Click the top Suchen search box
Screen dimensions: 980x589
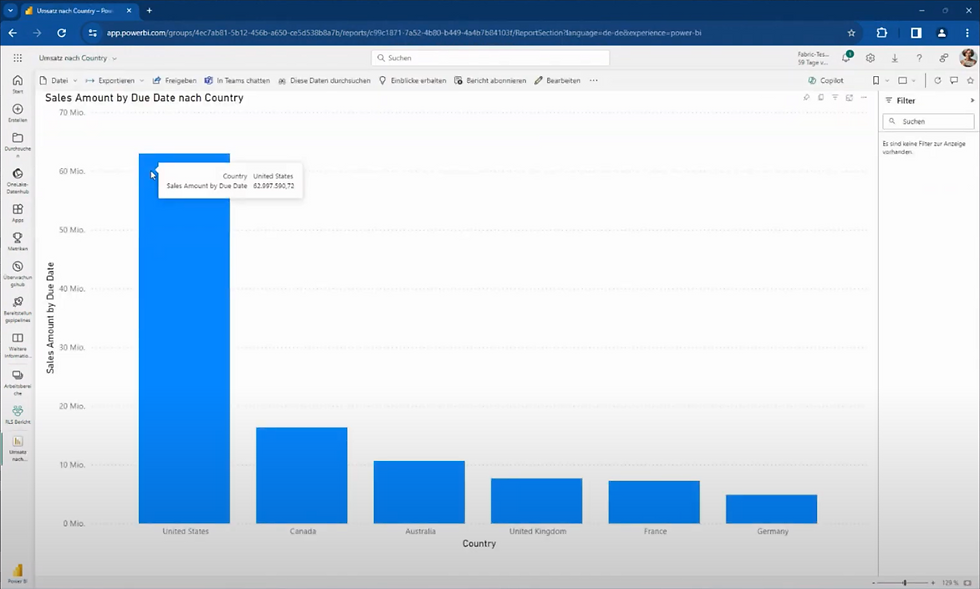(491, 58)
